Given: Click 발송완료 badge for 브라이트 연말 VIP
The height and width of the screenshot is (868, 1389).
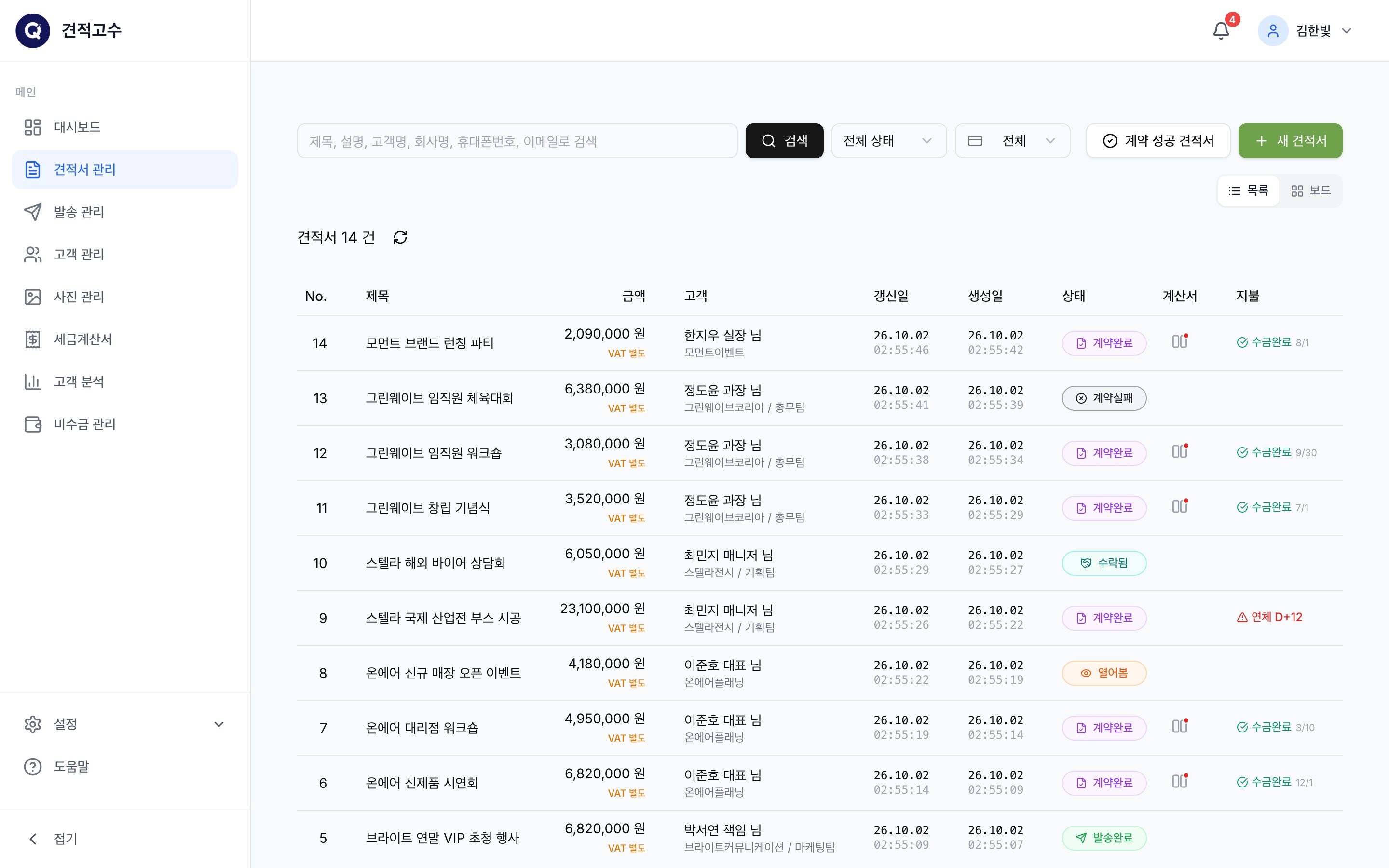Looking at the screenshot, I should click(1104, 838).
